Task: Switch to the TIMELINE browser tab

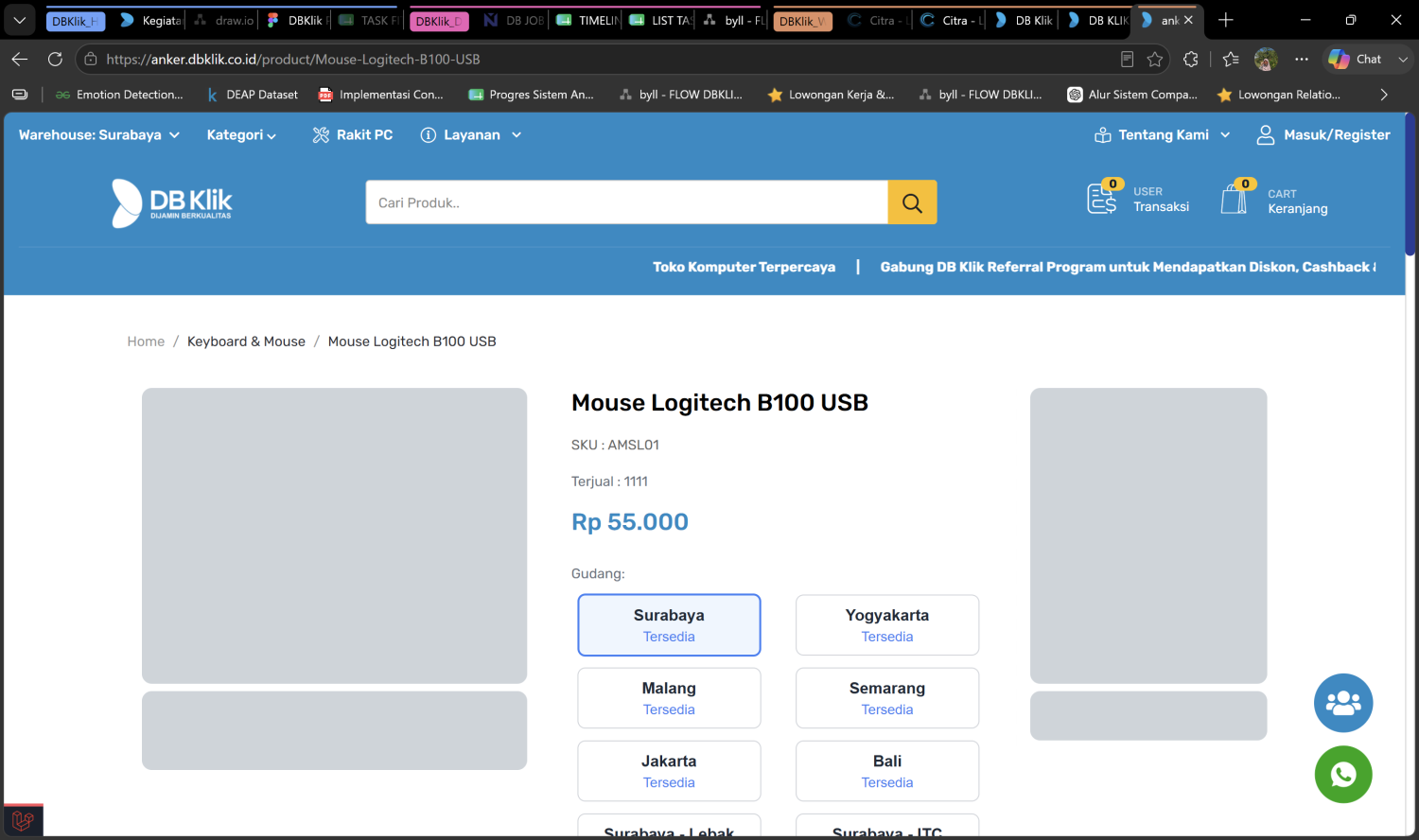Action: click(588, 20)
